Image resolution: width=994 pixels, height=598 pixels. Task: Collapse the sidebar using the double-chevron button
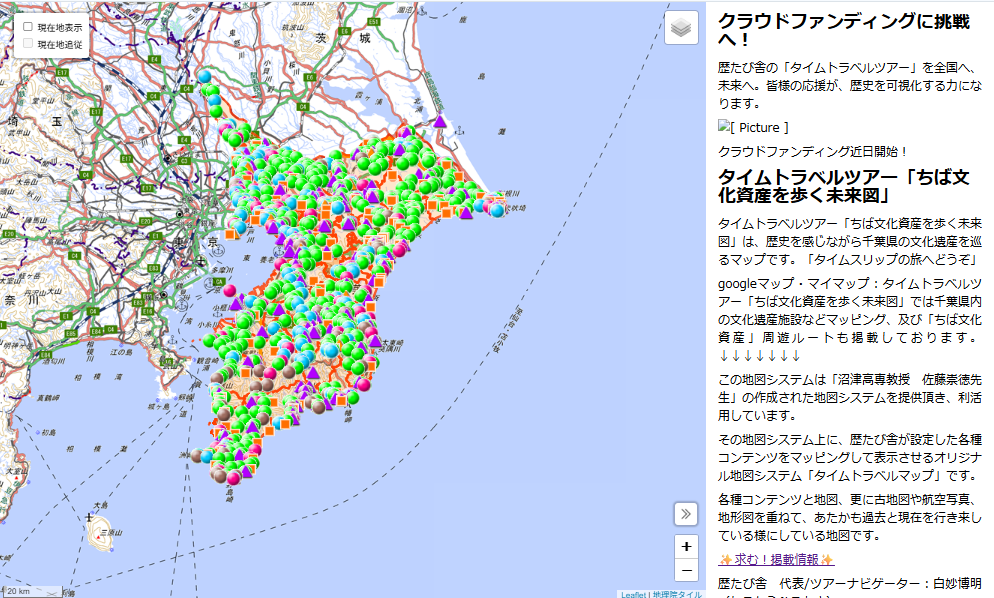click(686, 514)
